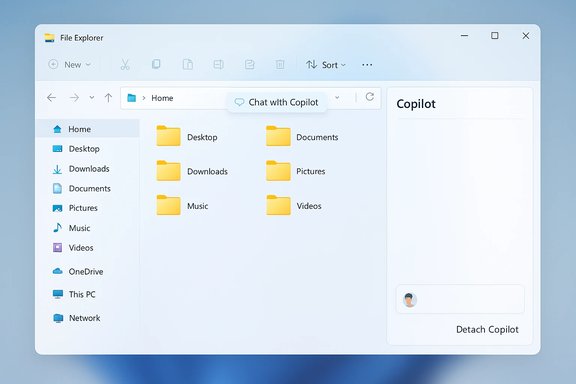Minimize the File Explorer window
This screenshot has width=576, height=384.
coord(464,36)
